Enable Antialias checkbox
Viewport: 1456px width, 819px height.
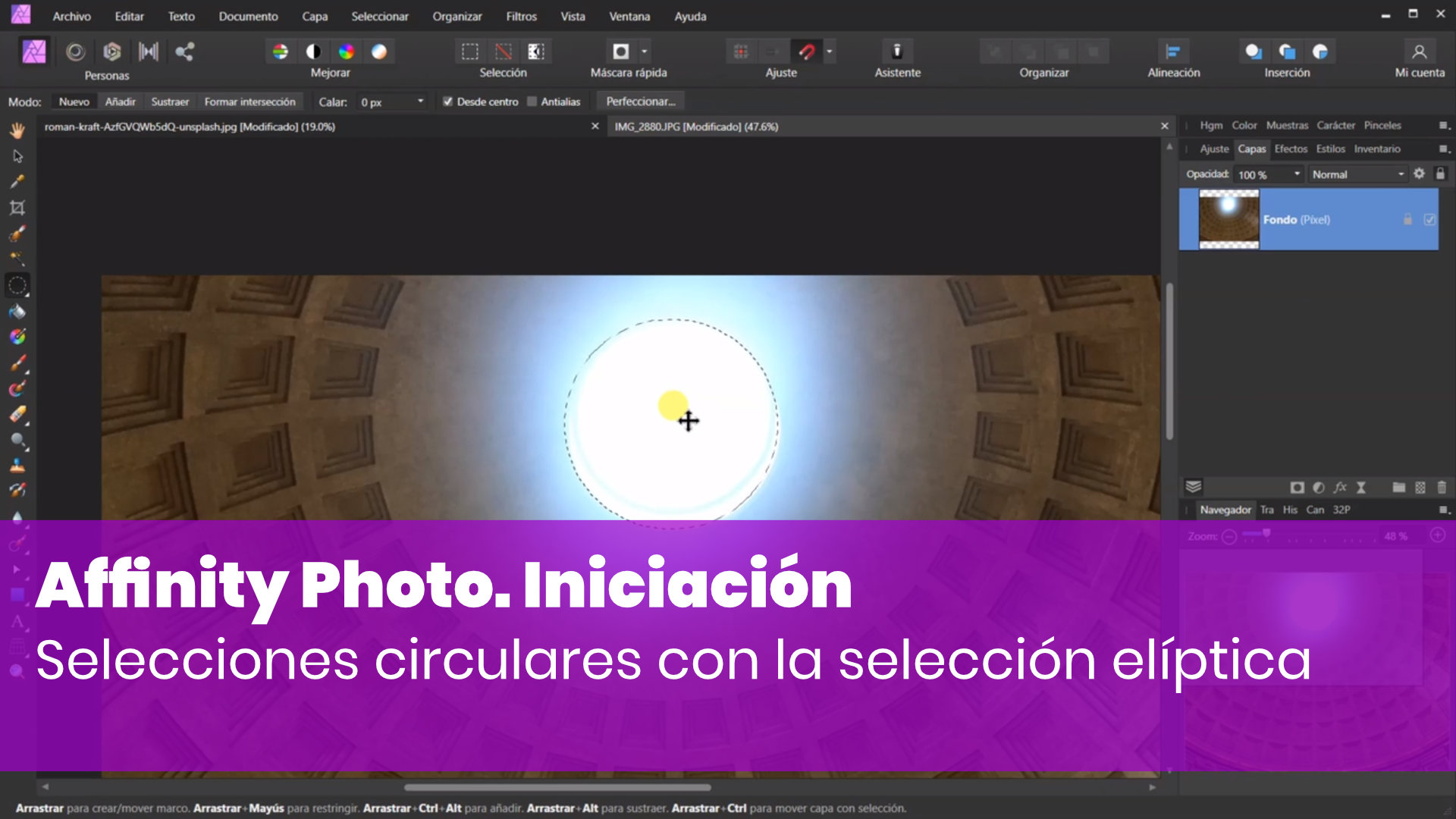pyautogui.click(x=532, y=102)
